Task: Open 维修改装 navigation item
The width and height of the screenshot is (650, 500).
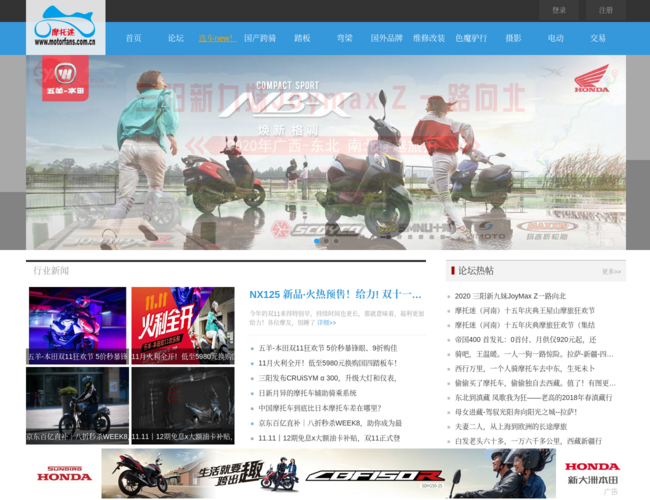Action: (429, 38)
